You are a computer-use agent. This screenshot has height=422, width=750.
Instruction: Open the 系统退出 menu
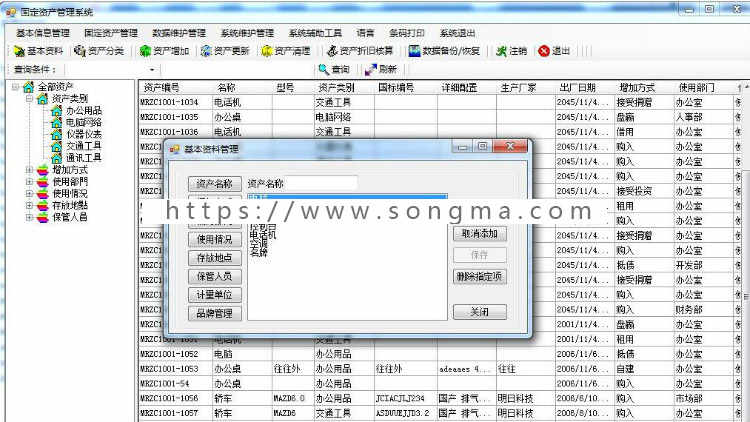click(458, 33)
